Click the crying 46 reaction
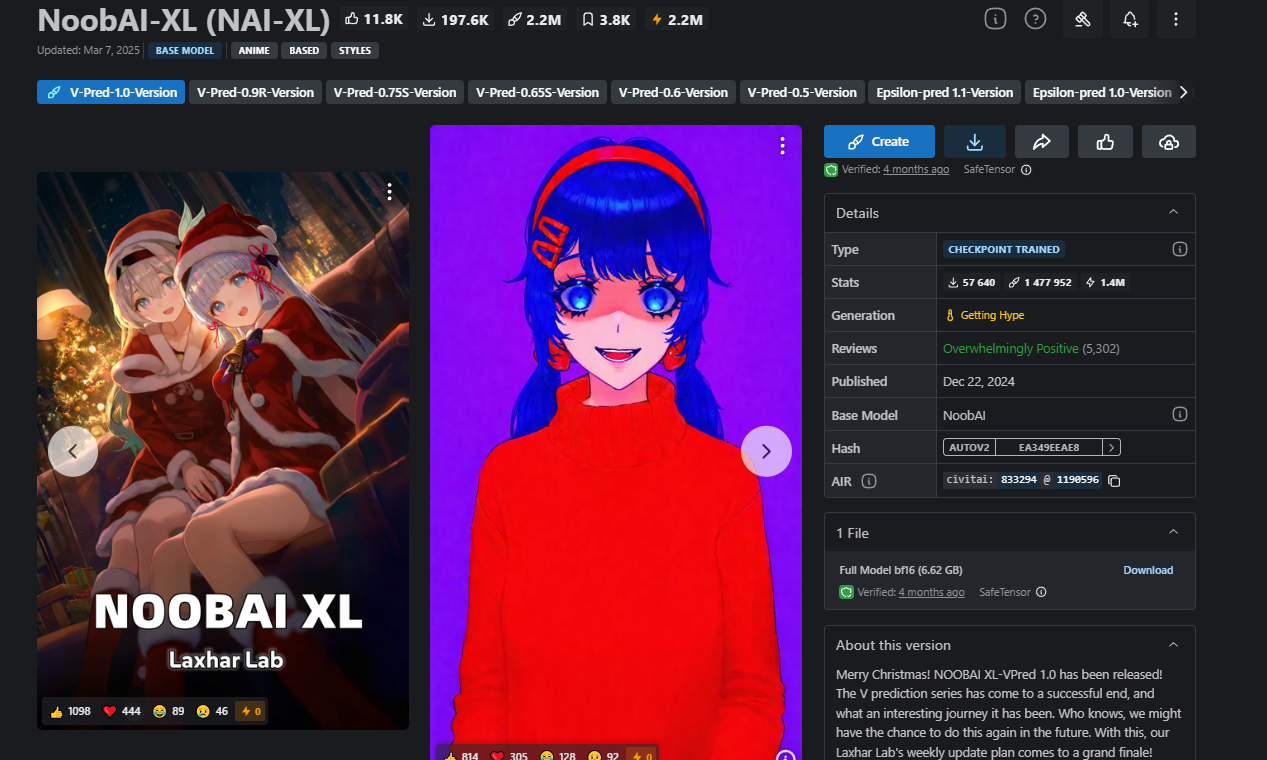The width and height of the screenshot is (1267, 760). pos(214,711)
